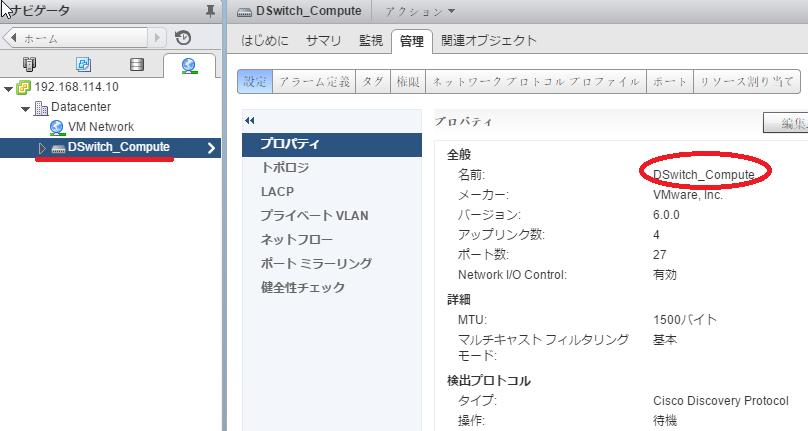Click the port count value 27
This screenshot has height=431, width=808.
660,255
